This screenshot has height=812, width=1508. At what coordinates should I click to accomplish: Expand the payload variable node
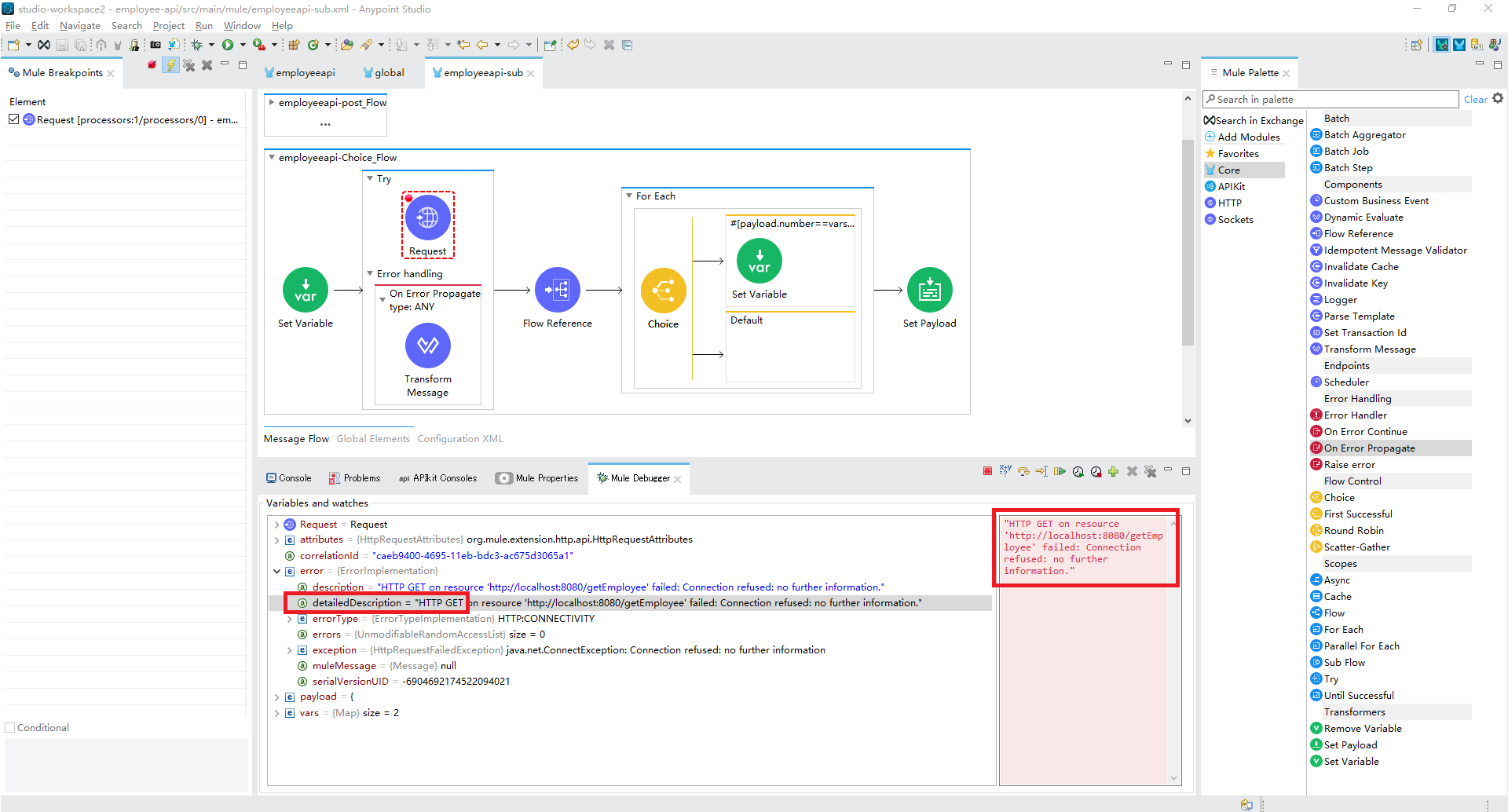[x=276, y=697]
